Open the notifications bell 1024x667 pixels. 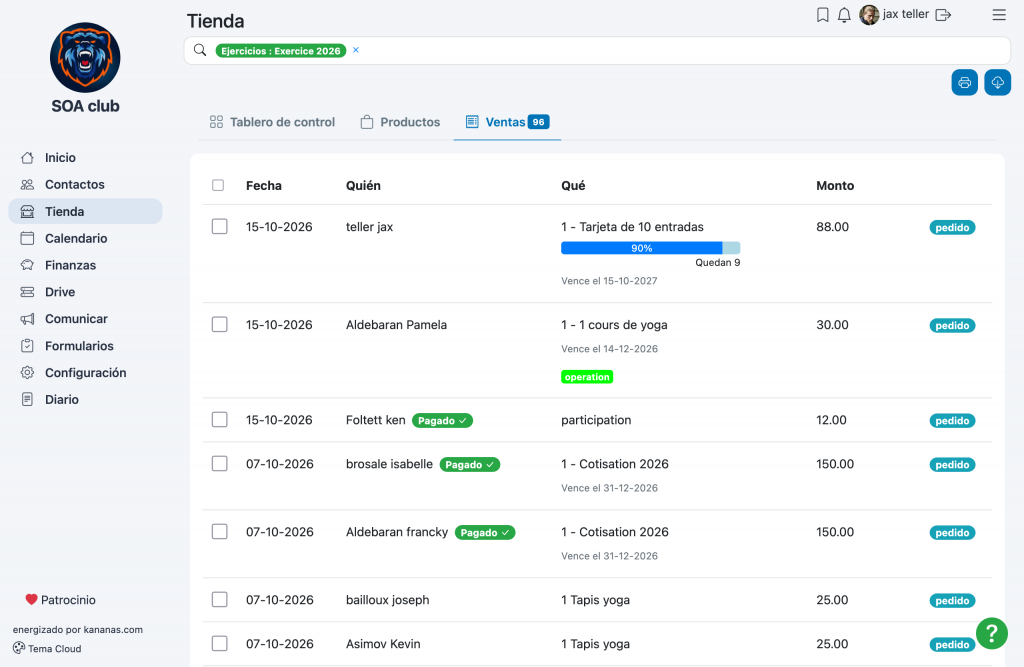[844, 14]
